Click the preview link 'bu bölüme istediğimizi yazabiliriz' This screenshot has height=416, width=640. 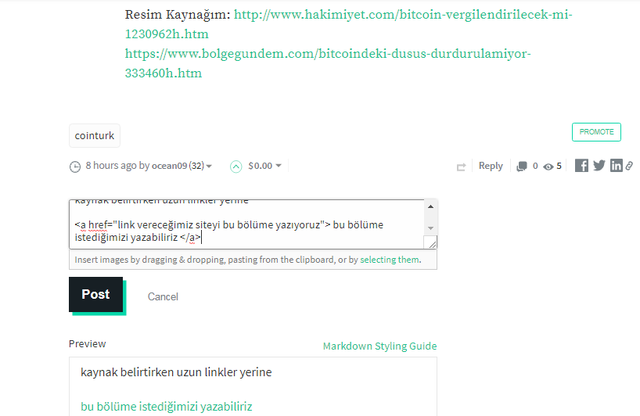[166, 407]
